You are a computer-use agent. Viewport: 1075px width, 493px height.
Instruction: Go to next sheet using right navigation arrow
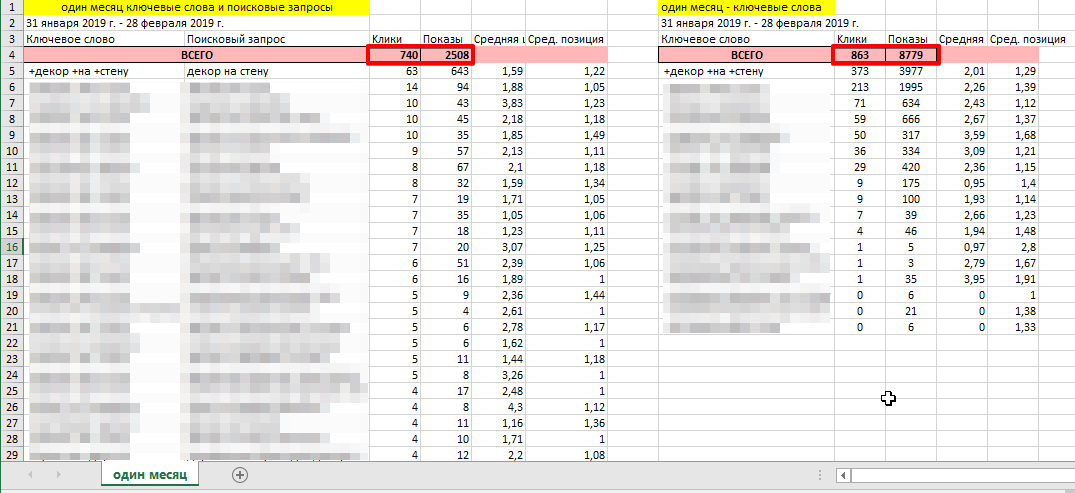coord(58,474)
